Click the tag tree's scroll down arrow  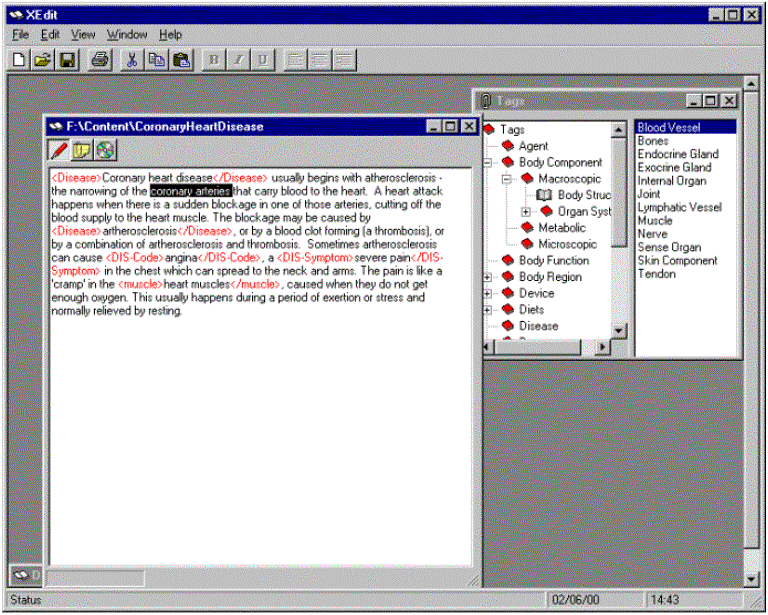[x=619, y=331]
